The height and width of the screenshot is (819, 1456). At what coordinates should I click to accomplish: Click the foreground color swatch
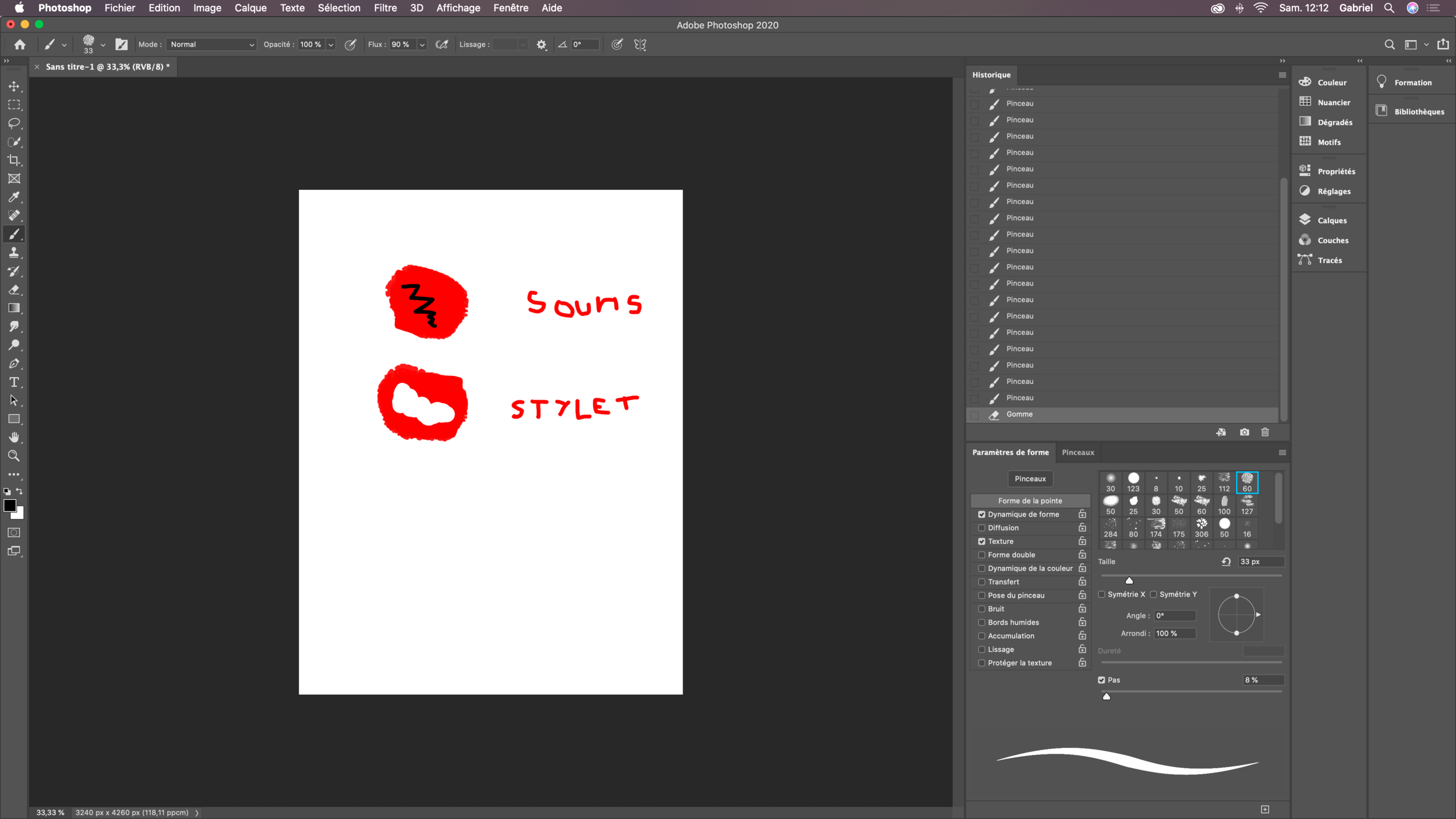click(x=9, y=506)
